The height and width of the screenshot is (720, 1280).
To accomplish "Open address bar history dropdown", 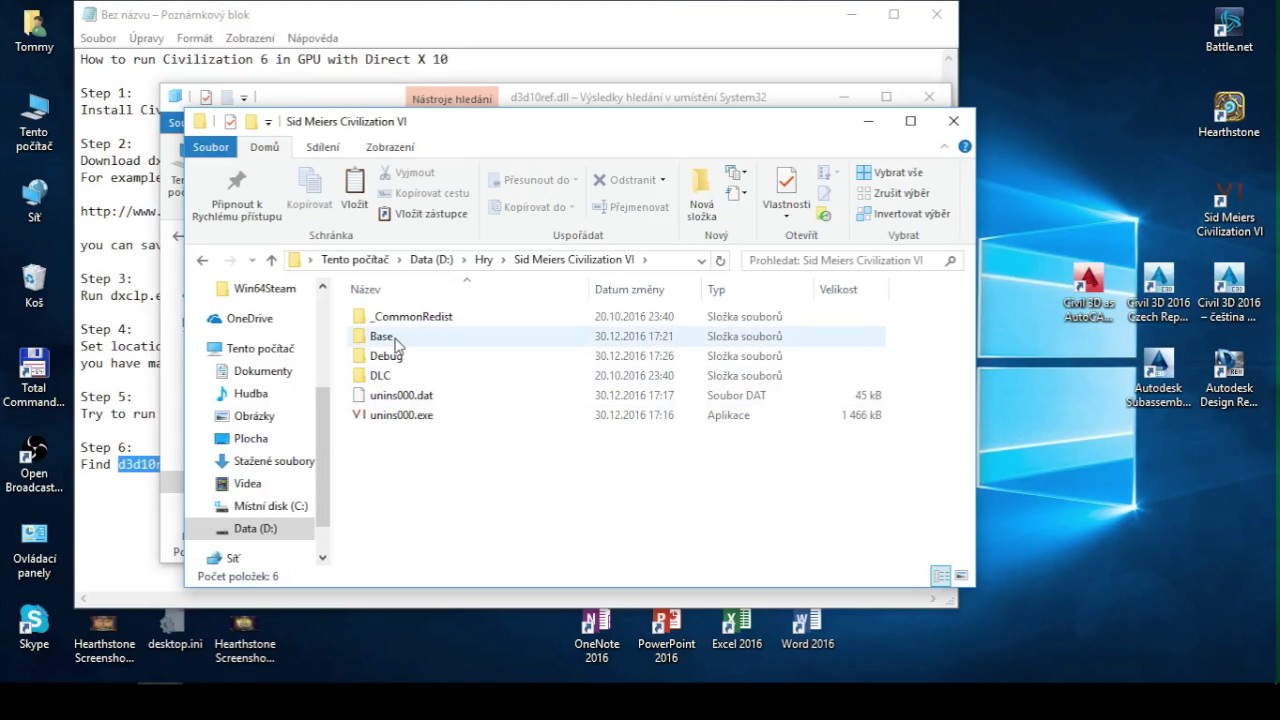I will coord(702,260).
